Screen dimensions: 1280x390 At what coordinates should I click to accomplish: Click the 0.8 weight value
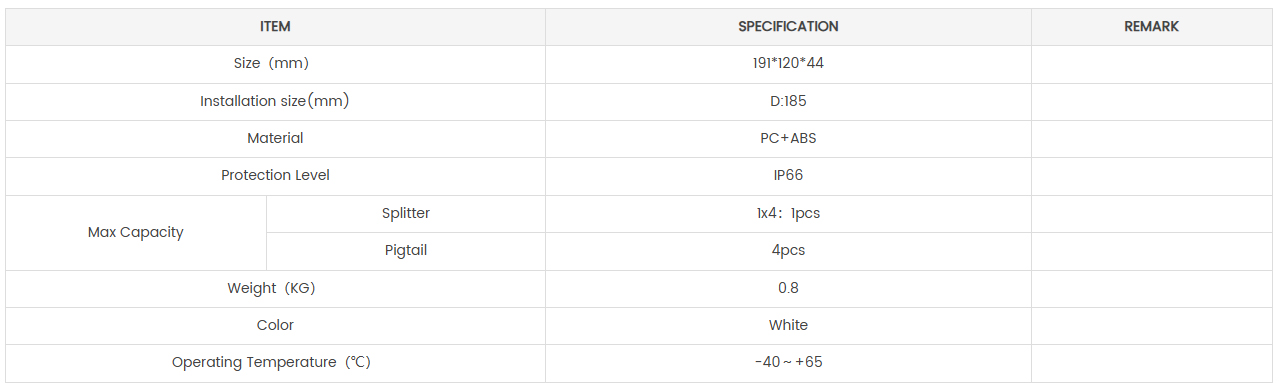(x=788, y=288)
